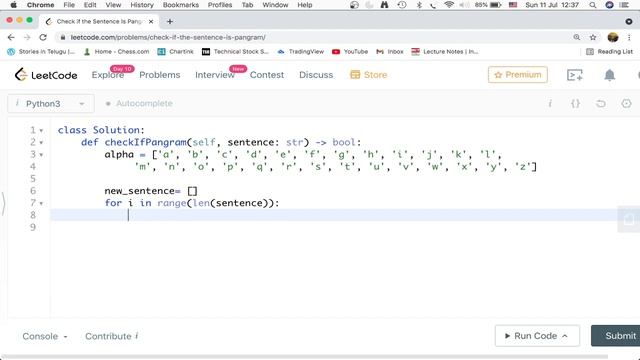
Task: Expand the Console panel
Action: tap(45, 336)
